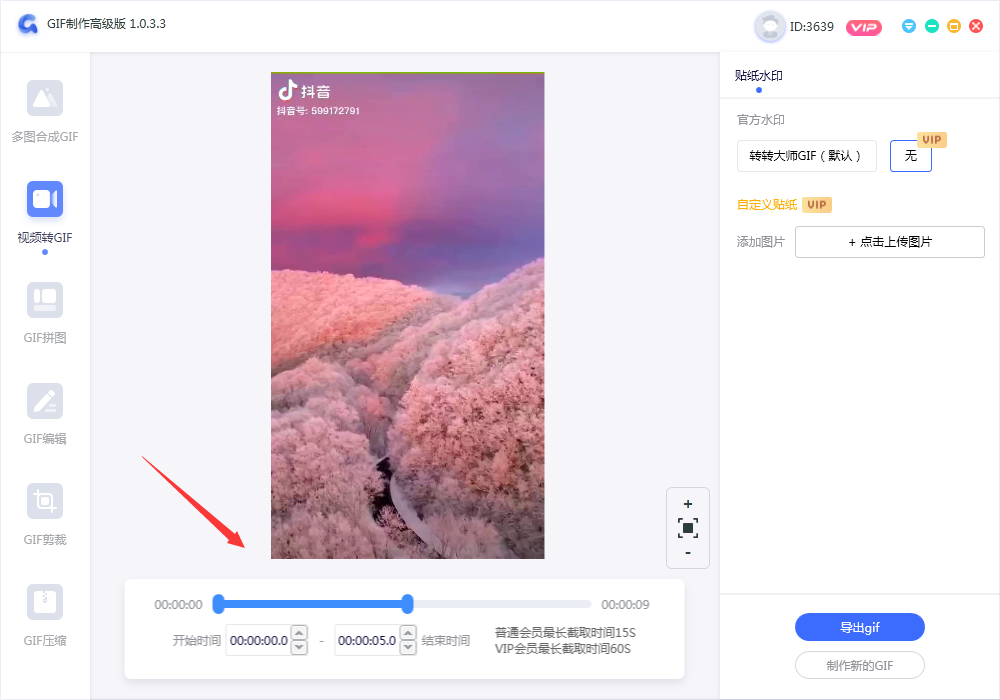Switch to the 贴纸水印 tab
Viewport: 1000px width, 700px height.
(x=758, y=76)
